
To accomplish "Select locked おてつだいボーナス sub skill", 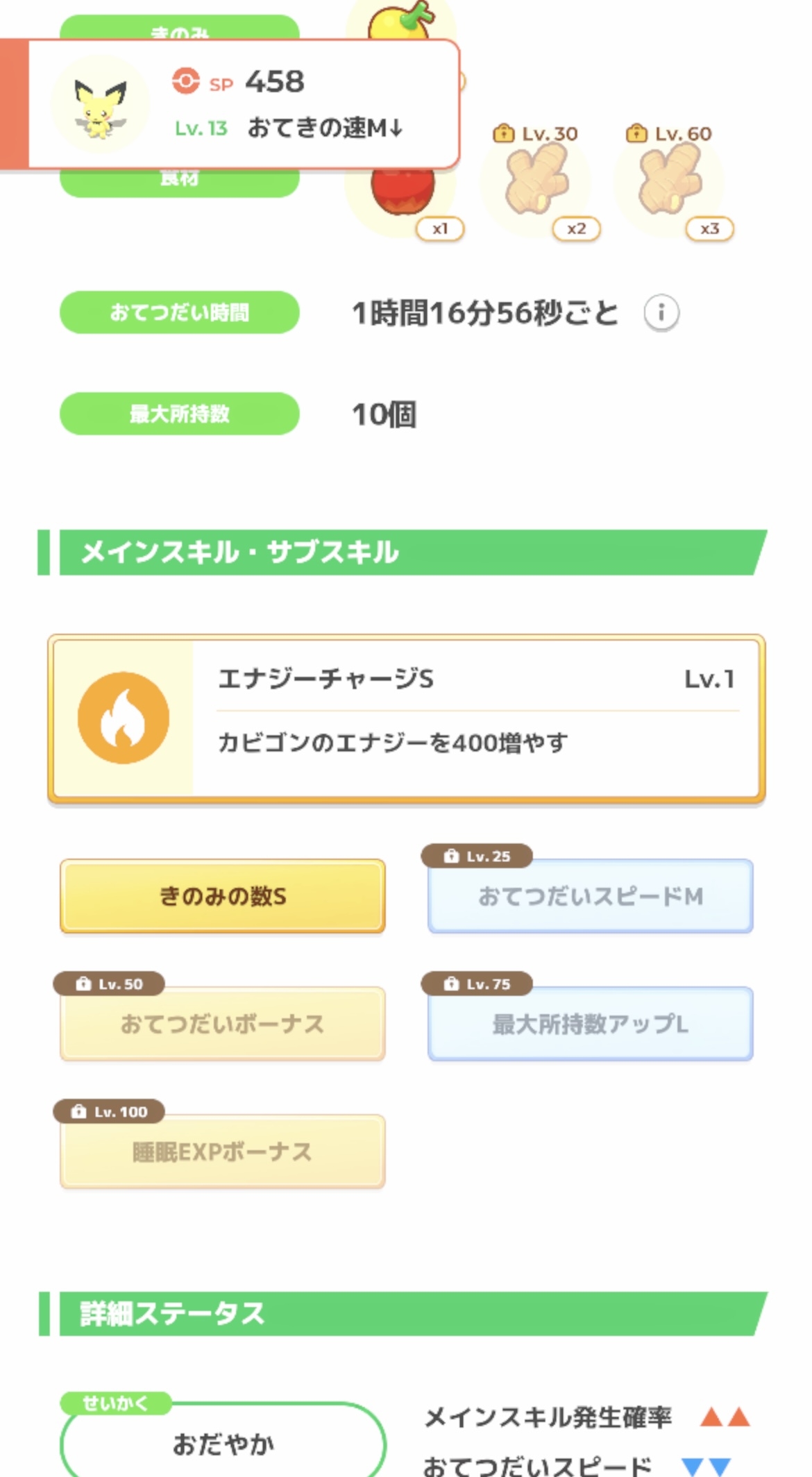I will [223, 1024].
